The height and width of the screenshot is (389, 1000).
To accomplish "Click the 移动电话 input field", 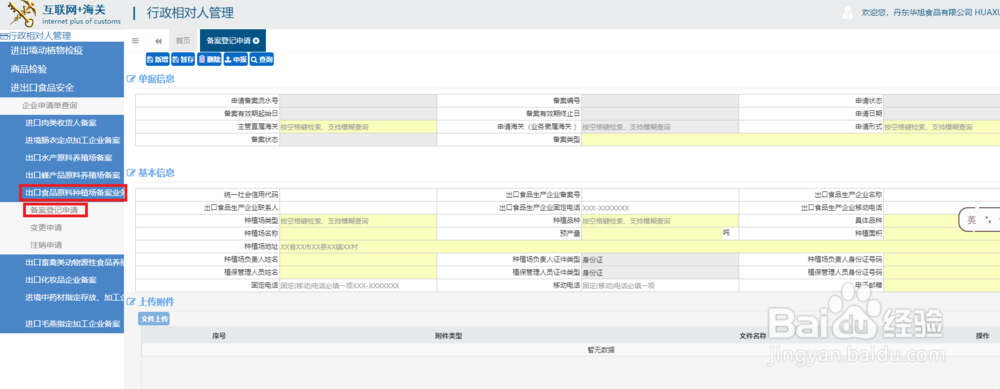I will (660, 286).
